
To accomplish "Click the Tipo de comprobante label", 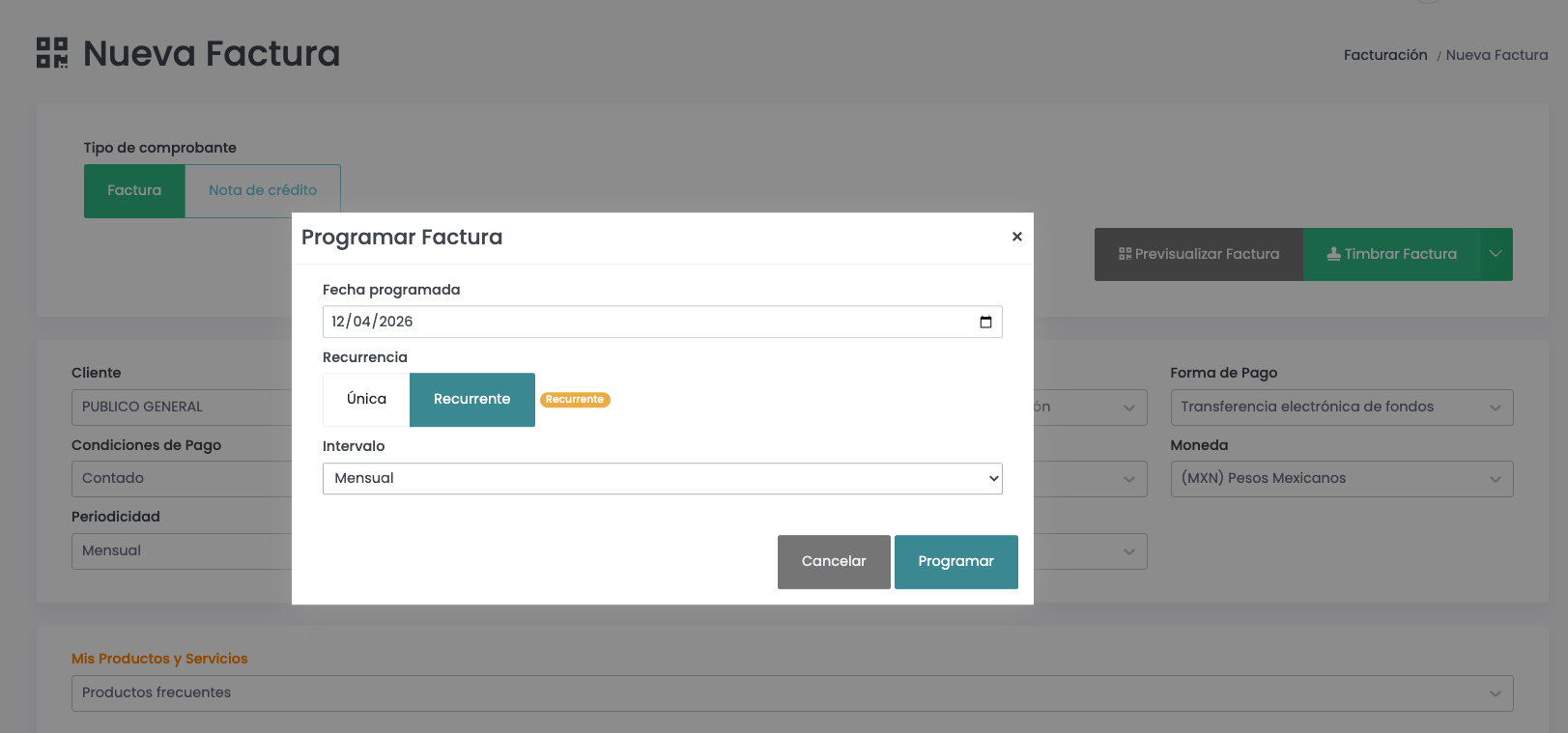I will coord(159,148).
